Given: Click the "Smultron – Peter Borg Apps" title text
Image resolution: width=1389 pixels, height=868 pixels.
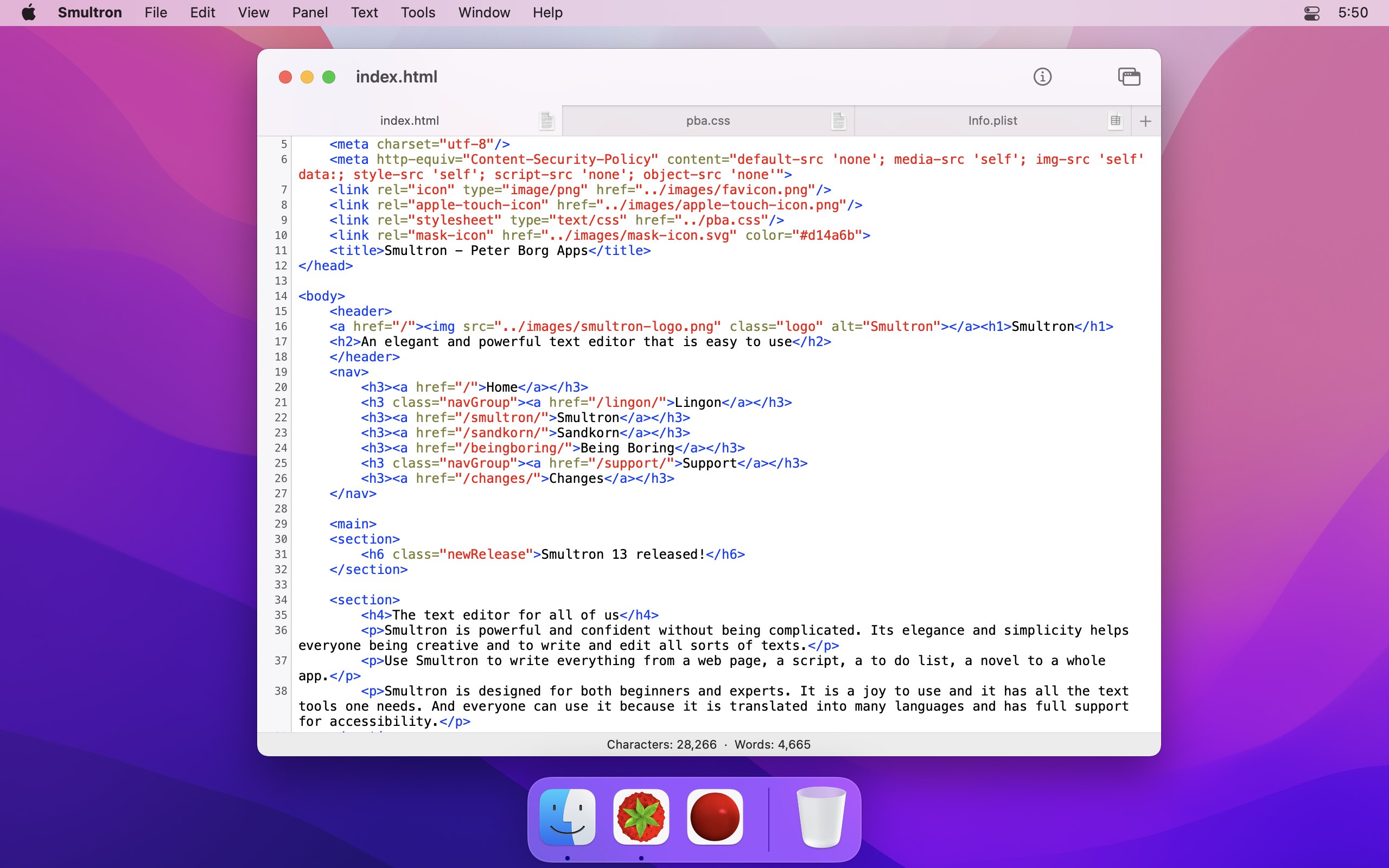Looking at the screenshot, I should coord(486,251).
